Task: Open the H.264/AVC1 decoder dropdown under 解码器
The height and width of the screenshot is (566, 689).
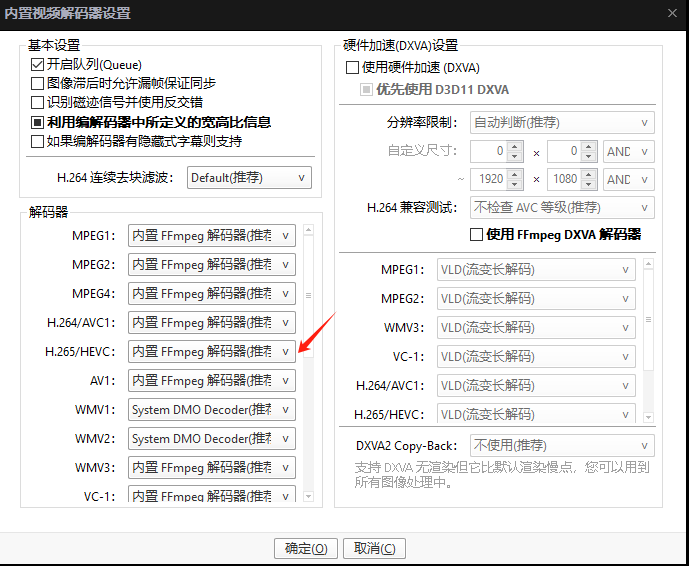Action: [x=212, y=323]
